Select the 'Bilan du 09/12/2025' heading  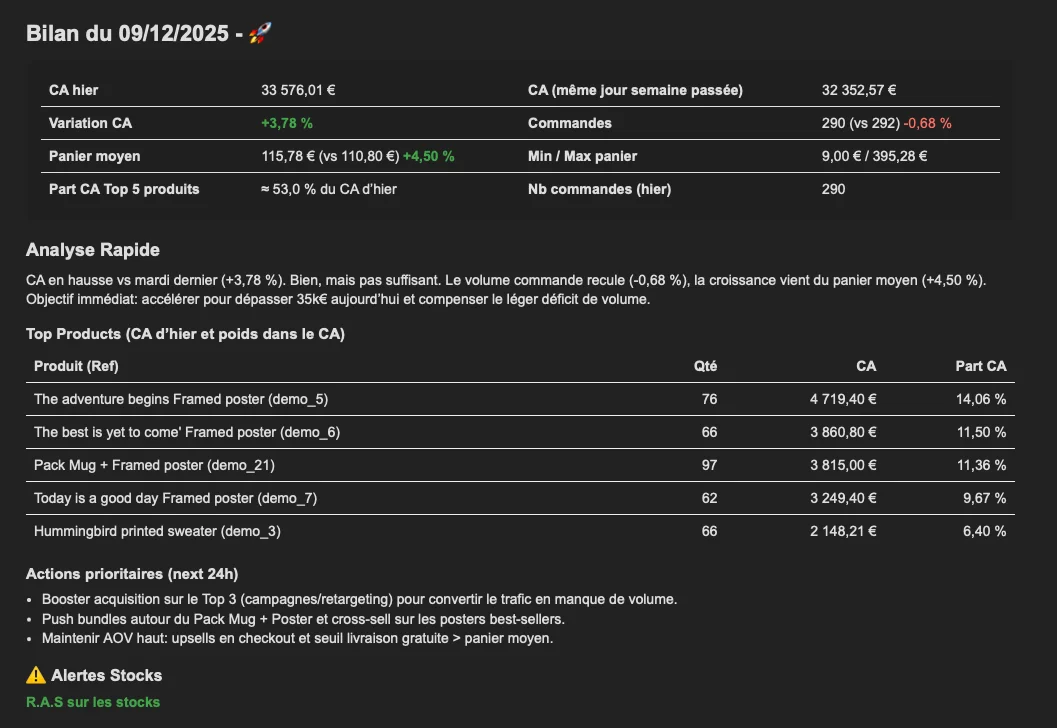pyautogui.click(x=129, y=34)
